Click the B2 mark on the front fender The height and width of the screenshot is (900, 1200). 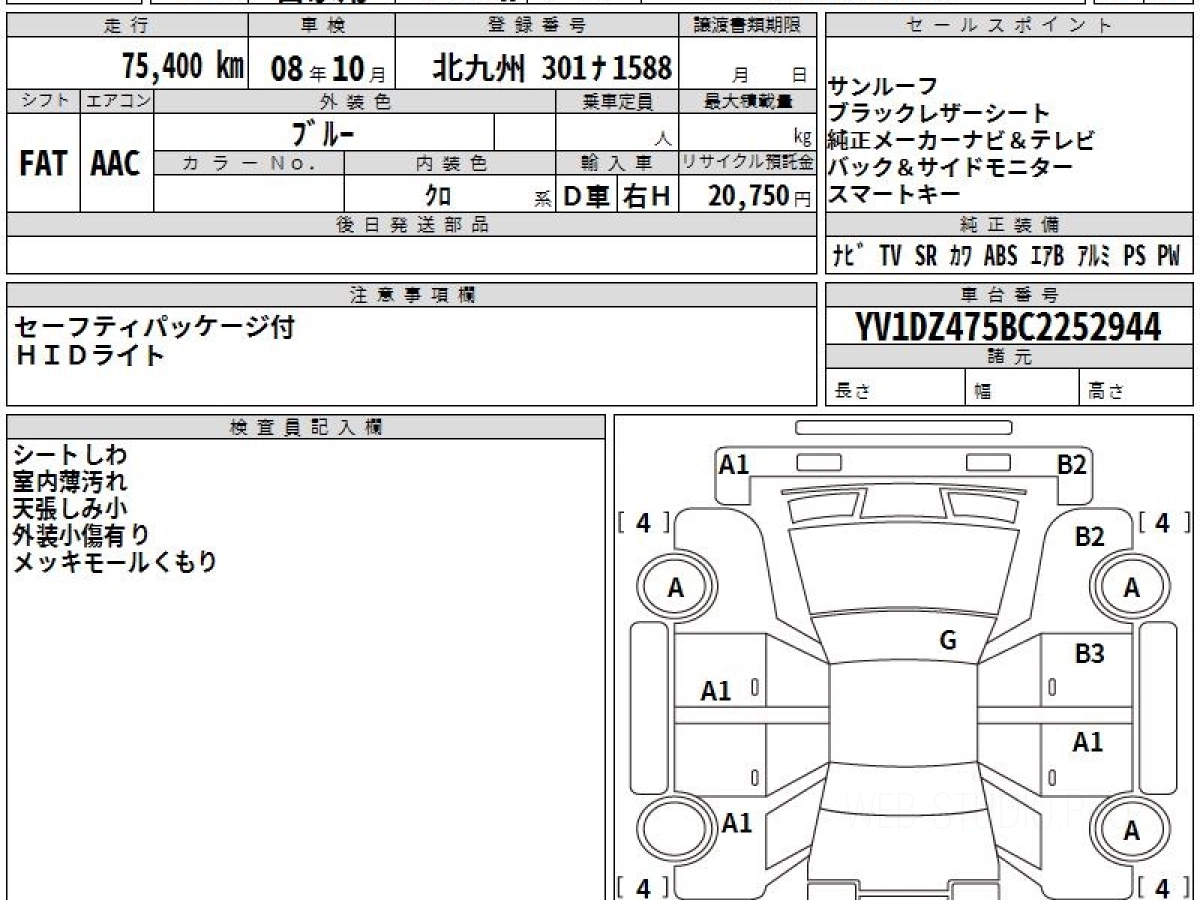(1089, 537)
